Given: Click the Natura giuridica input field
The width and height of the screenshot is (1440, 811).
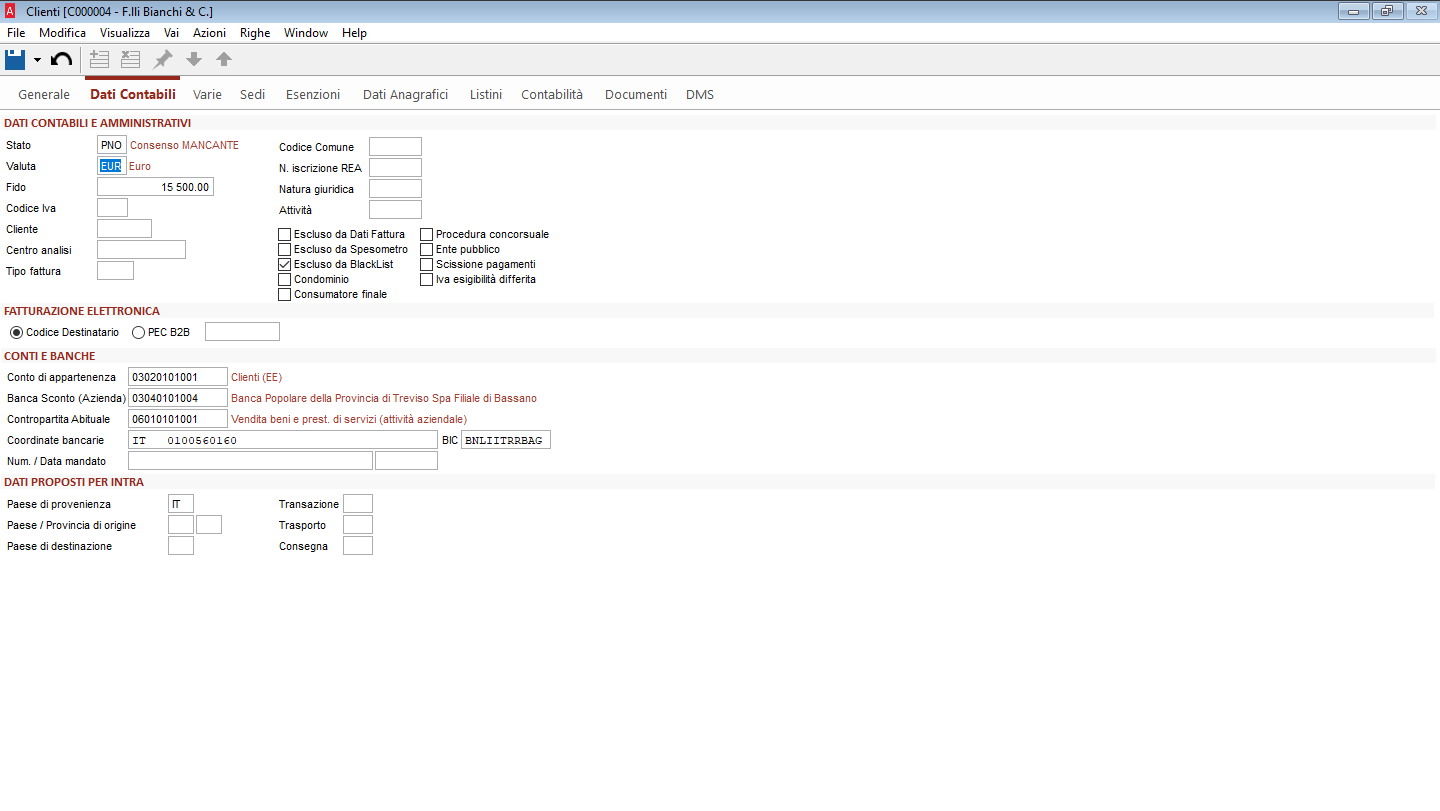Looking at the screenshot, I should click(395, 189).
